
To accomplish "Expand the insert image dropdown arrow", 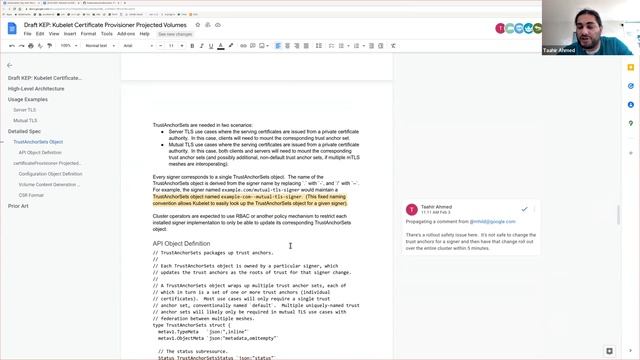I will click(268, 46).
